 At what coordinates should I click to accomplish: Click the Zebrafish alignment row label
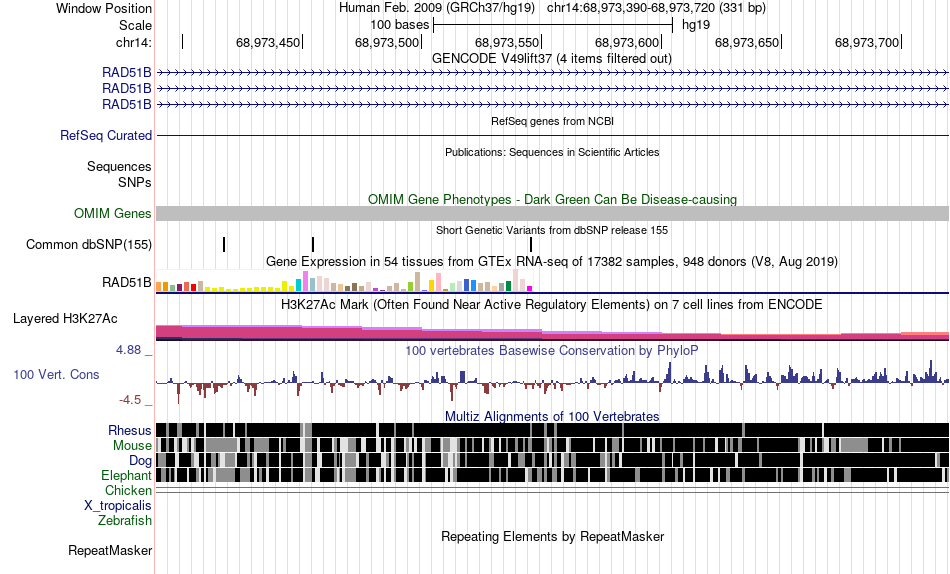pyautogui.click(x=125, y=520)
